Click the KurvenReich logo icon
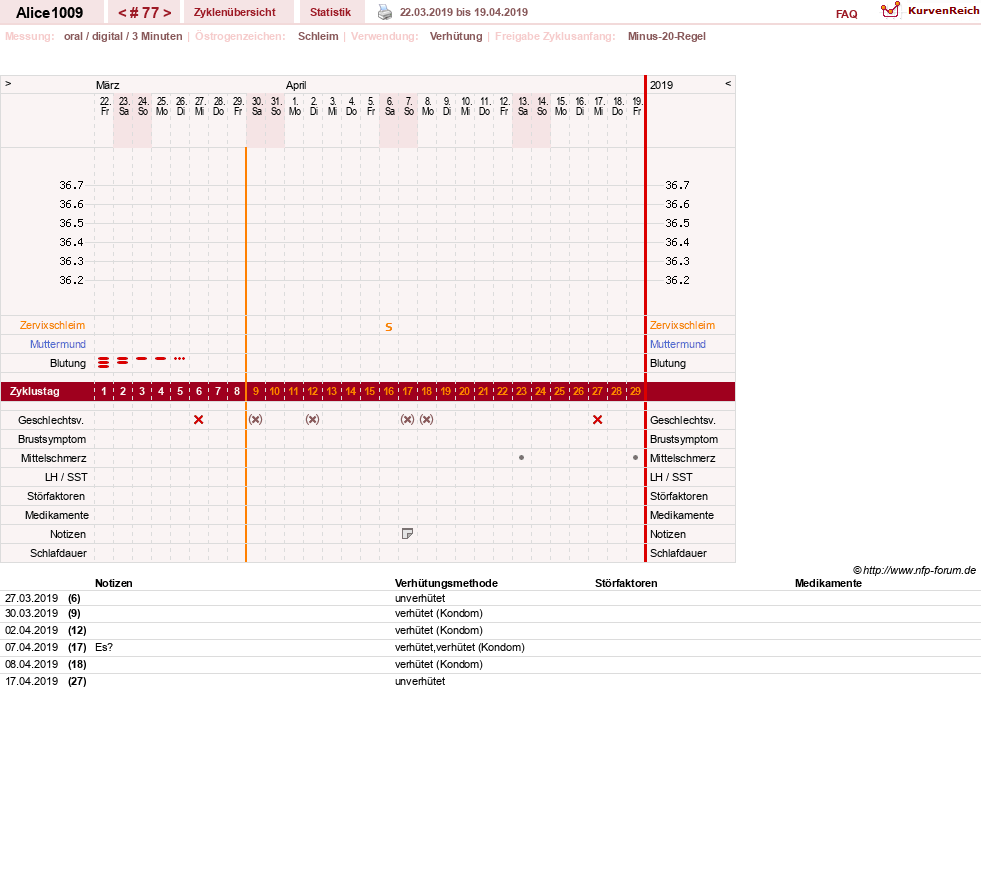The height and width of the screenshot is (882, 981). tap(890, 11)
